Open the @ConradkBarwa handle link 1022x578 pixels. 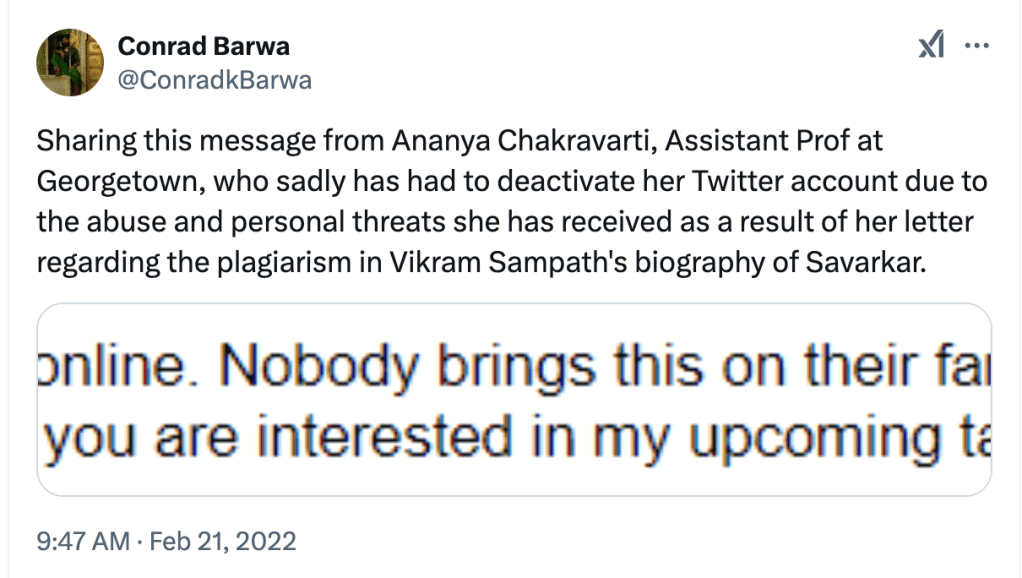click(215, 80)
